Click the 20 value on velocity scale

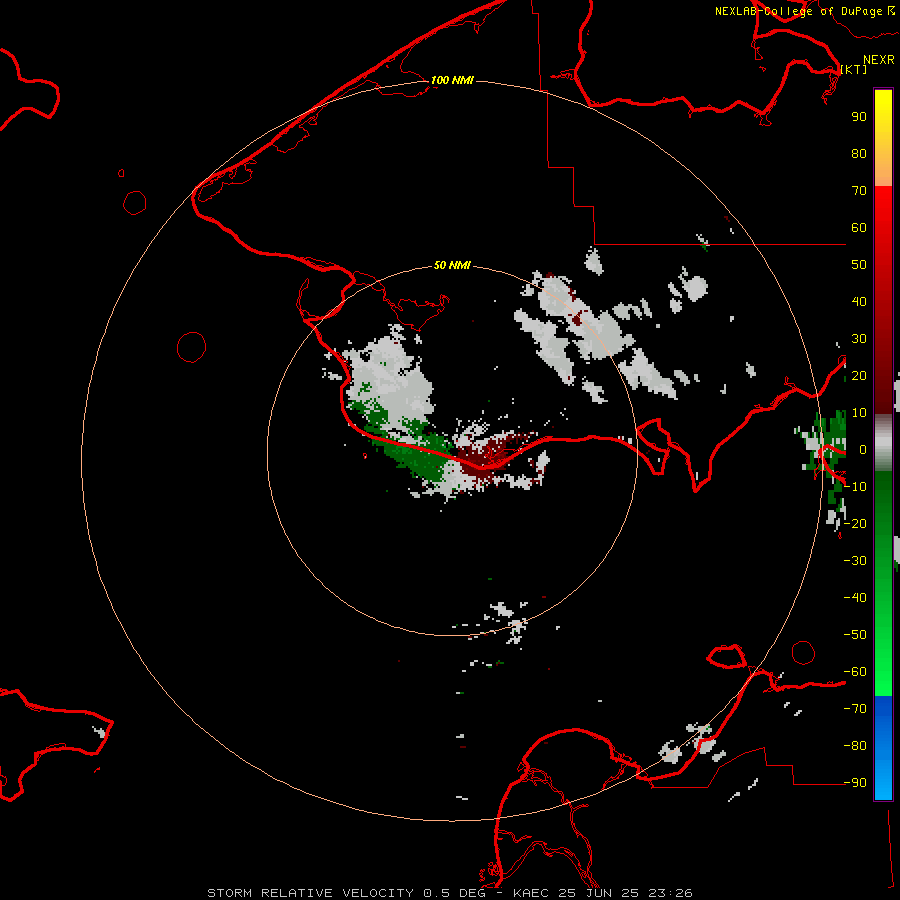pyautogui.click(x=859, y=375)
